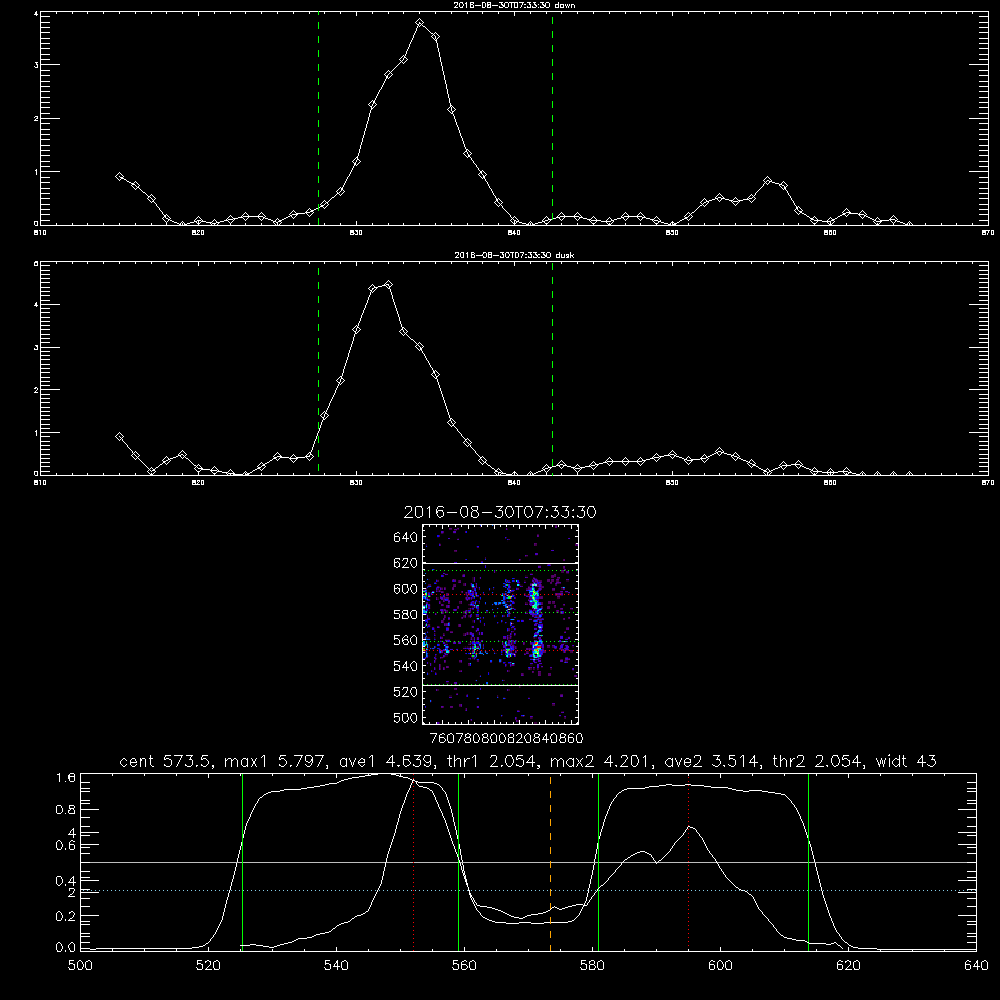Select the "ave2 3.514" value in stats header

click(x=711, y=761)
